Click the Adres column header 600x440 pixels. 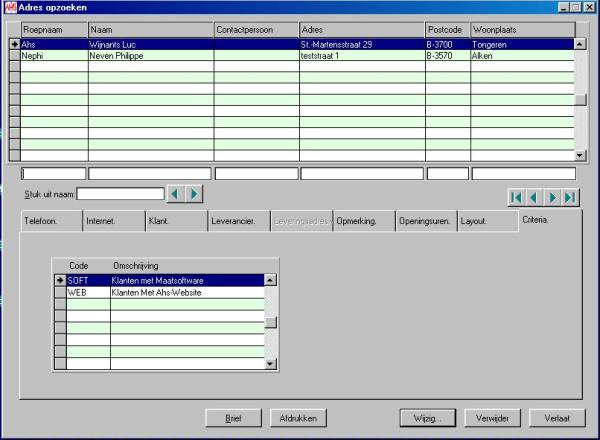362,30
